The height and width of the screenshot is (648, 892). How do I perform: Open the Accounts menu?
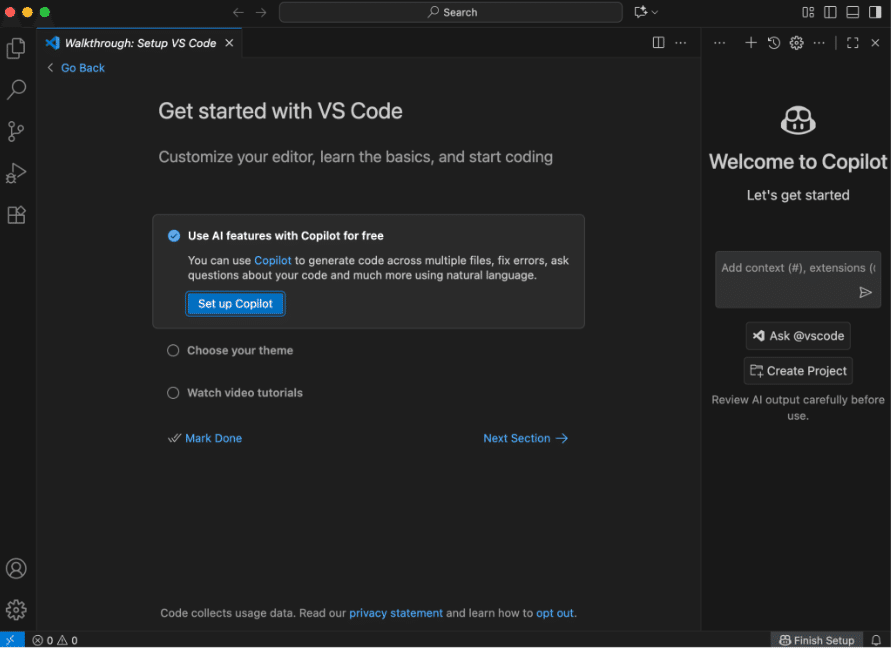16,569
